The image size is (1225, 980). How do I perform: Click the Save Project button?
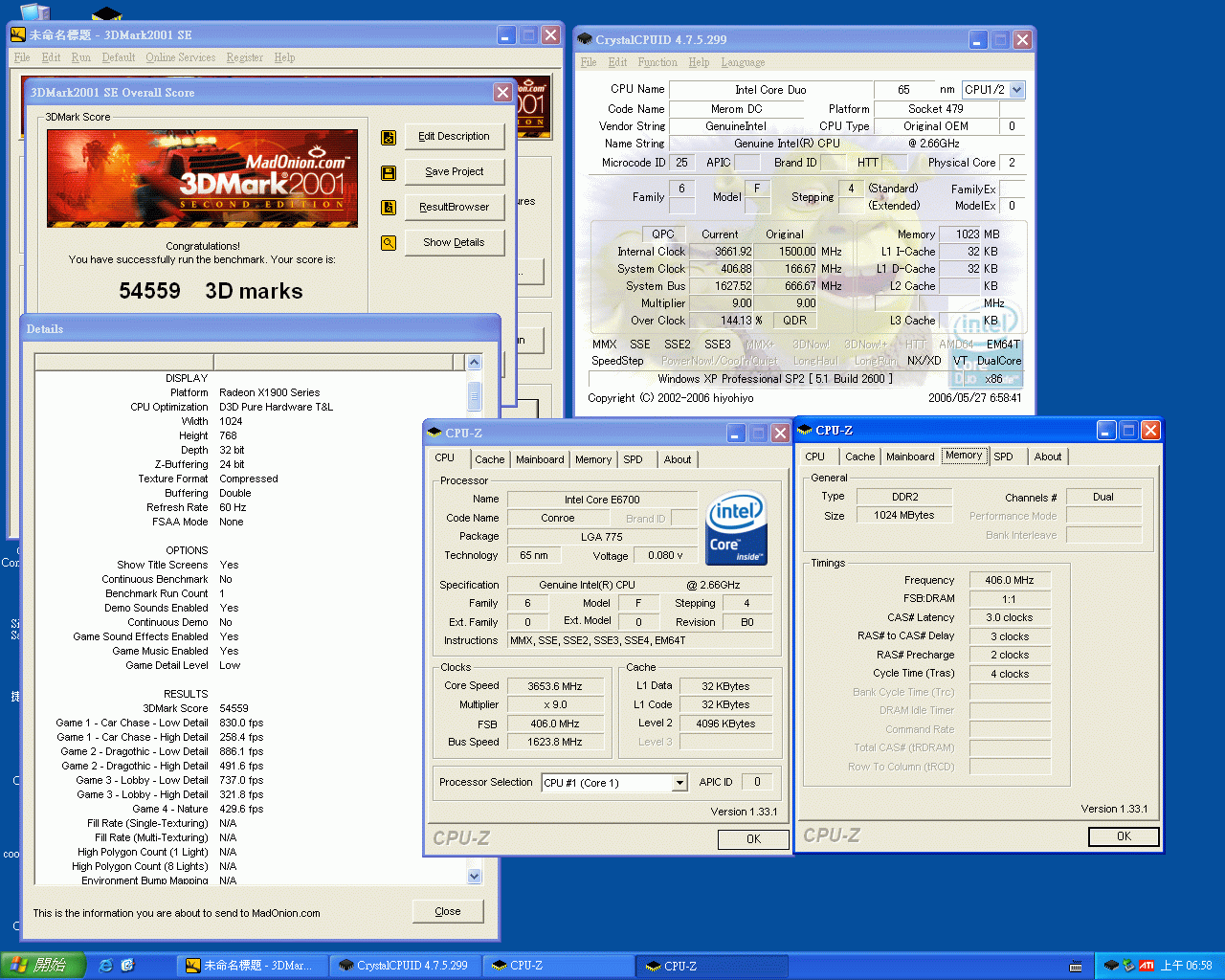(454, 172)
